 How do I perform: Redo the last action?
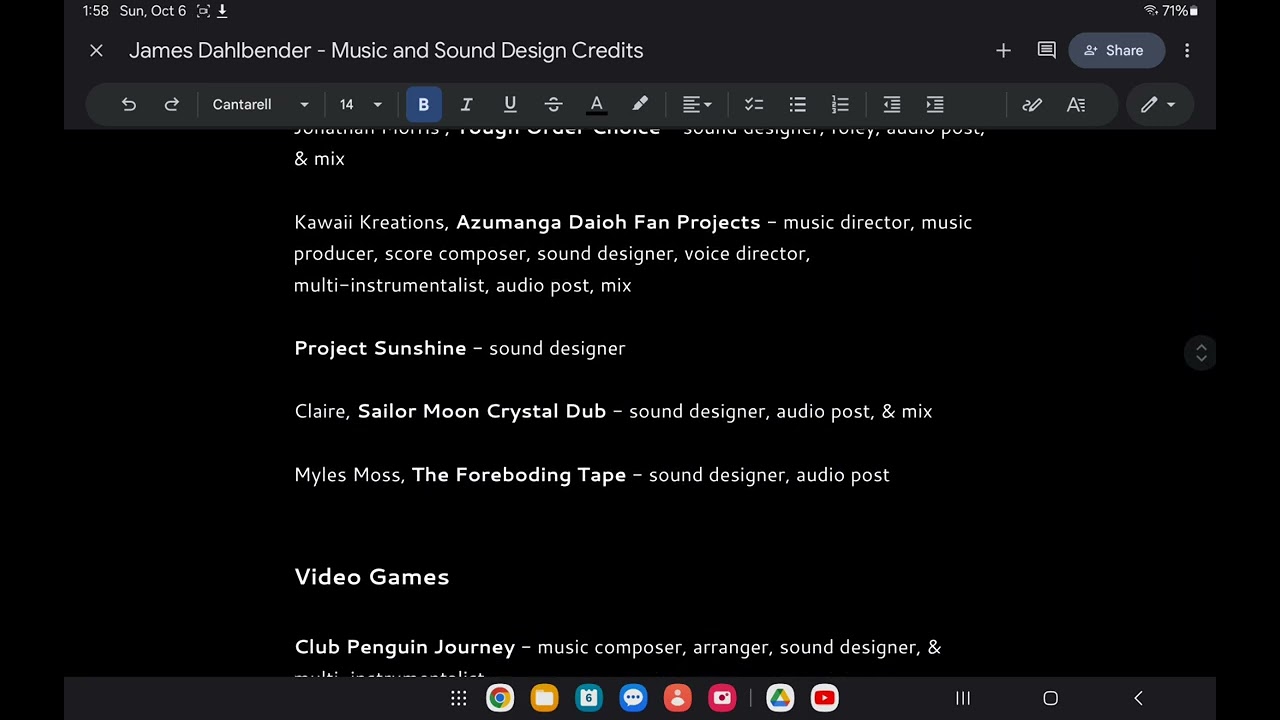point(172,104)
